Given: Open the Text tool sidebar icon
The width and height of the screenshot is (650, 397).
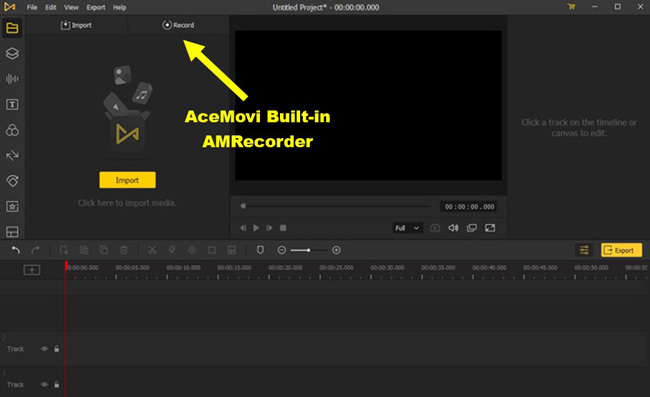Looking at the screenshot, I should tap(12, 104).
